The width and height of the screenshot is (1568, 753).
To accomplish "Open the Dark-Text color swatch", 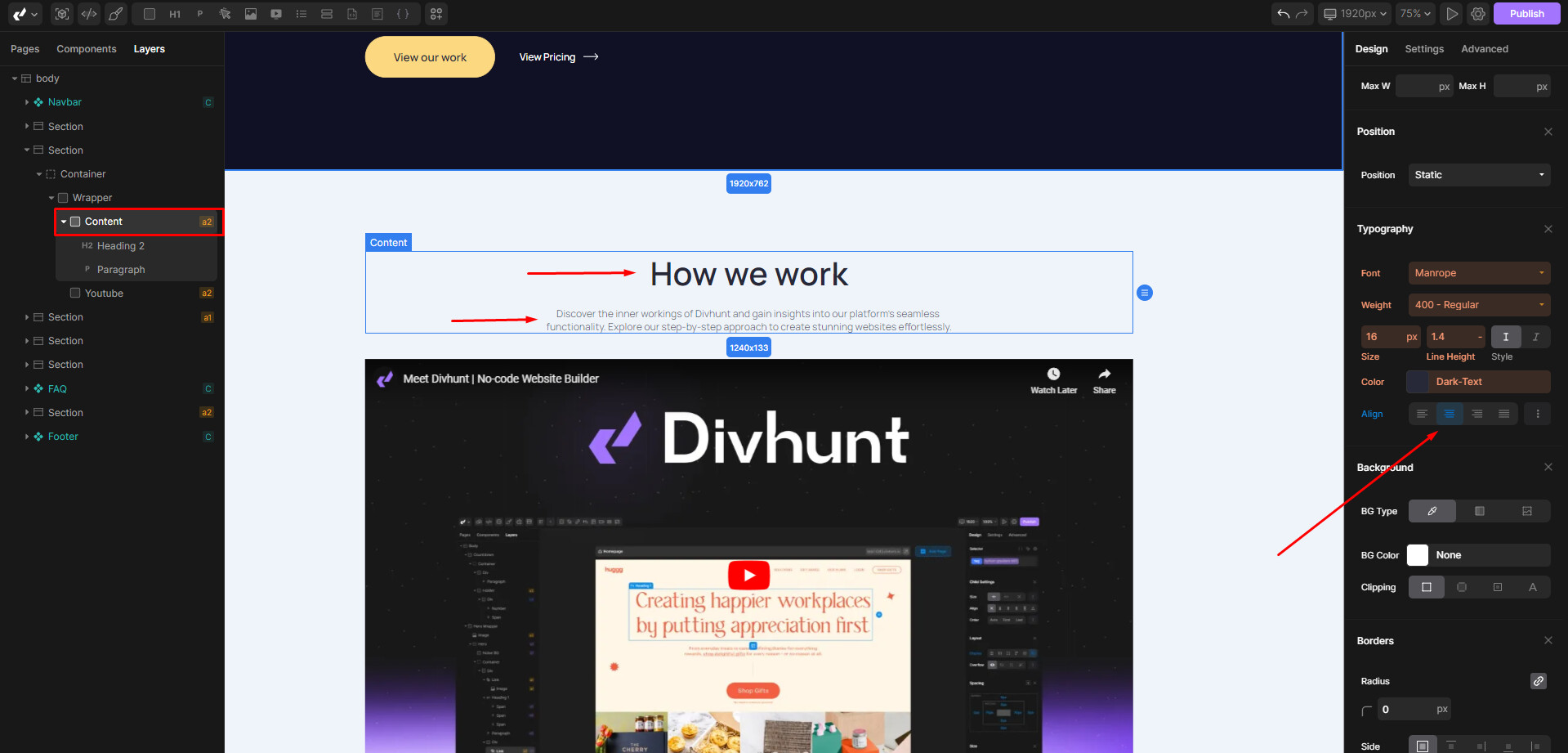I will coord(1418,382).
